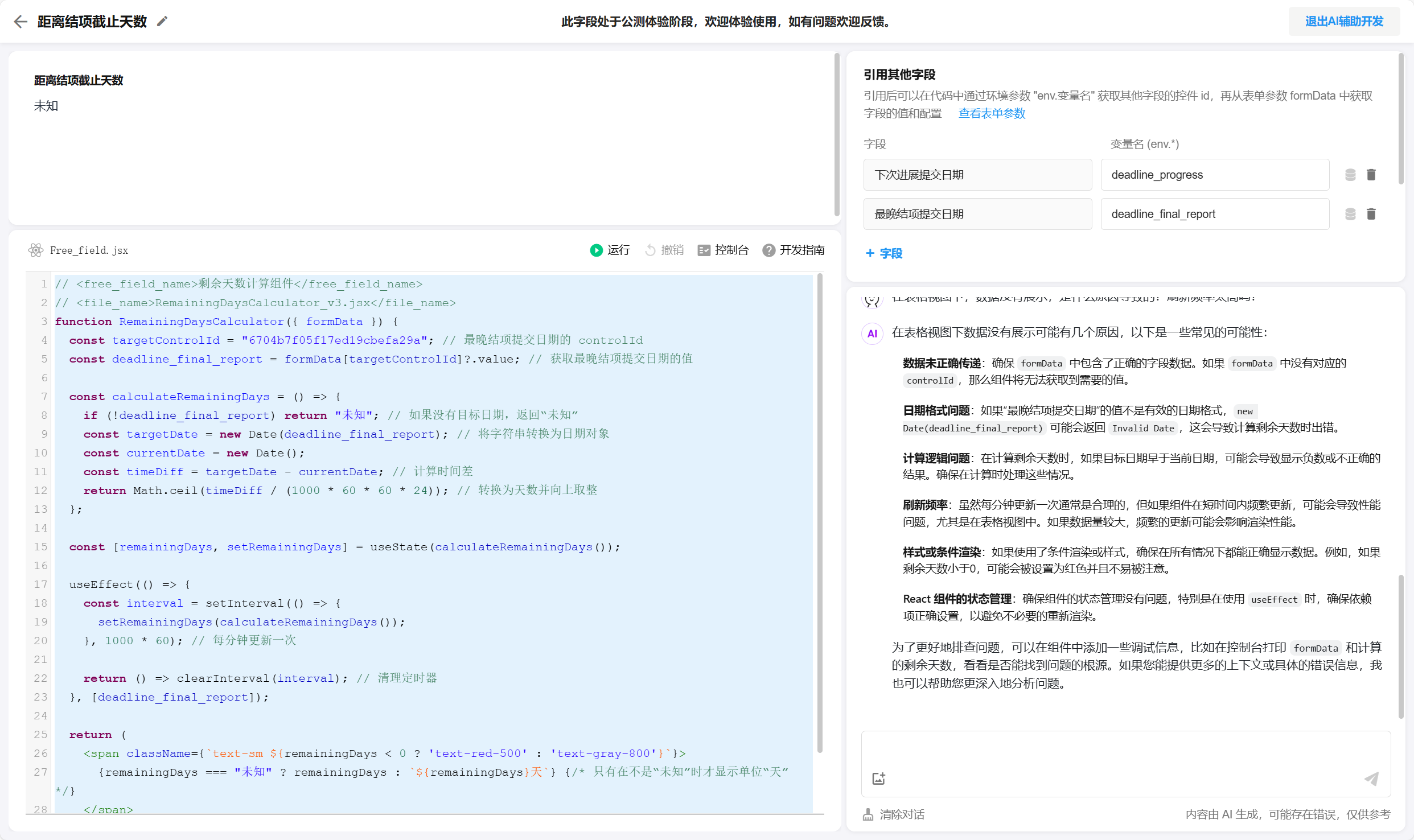Click the database icon beside deadline_progress
Image resolution: width=1414 pixels, height=840 pixels.
point(1350,175)
